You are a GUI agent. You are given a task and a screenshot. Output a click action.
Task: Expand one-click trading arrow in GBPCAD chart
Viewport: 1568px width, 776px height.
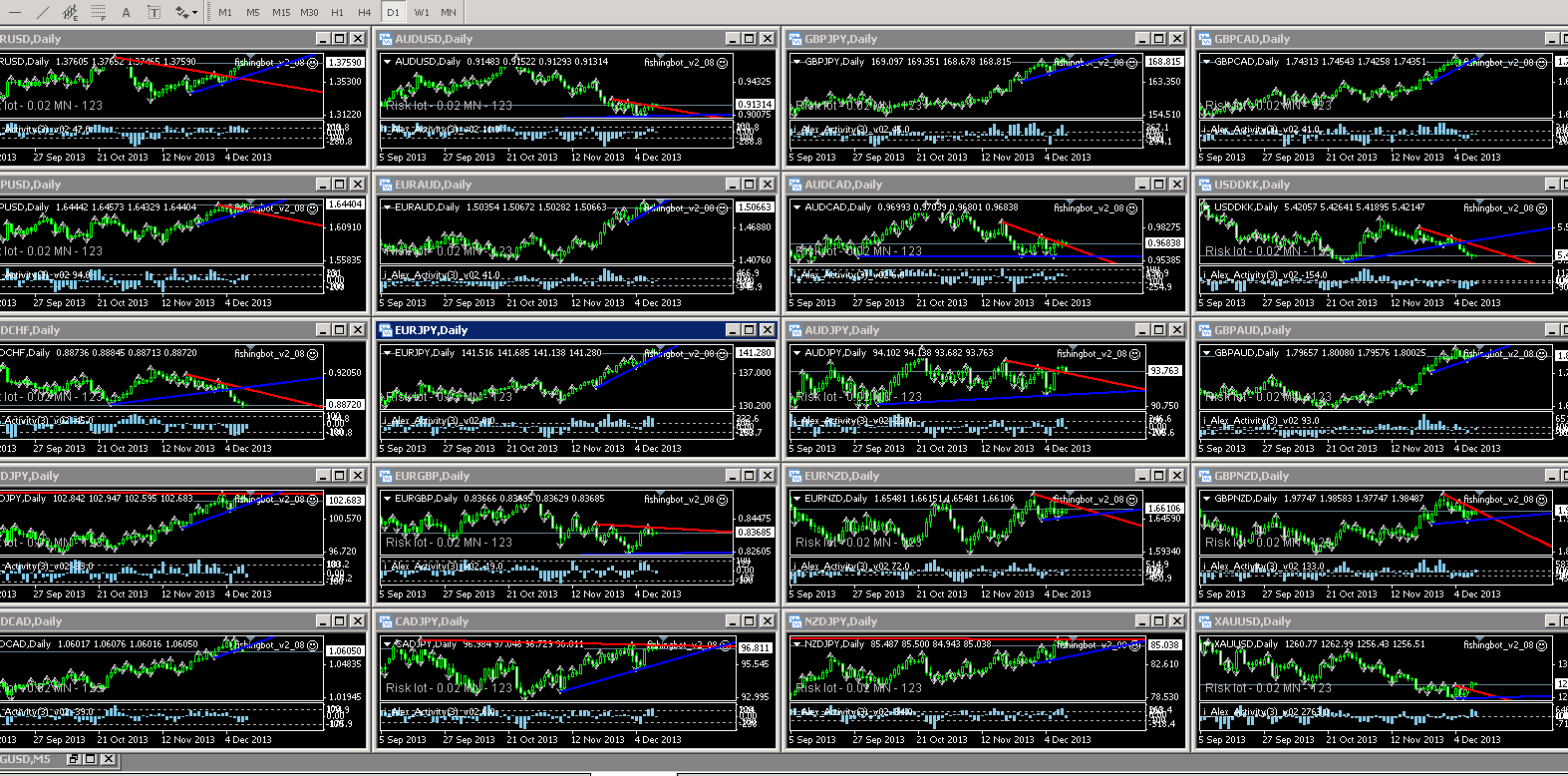coord(1207,61)
